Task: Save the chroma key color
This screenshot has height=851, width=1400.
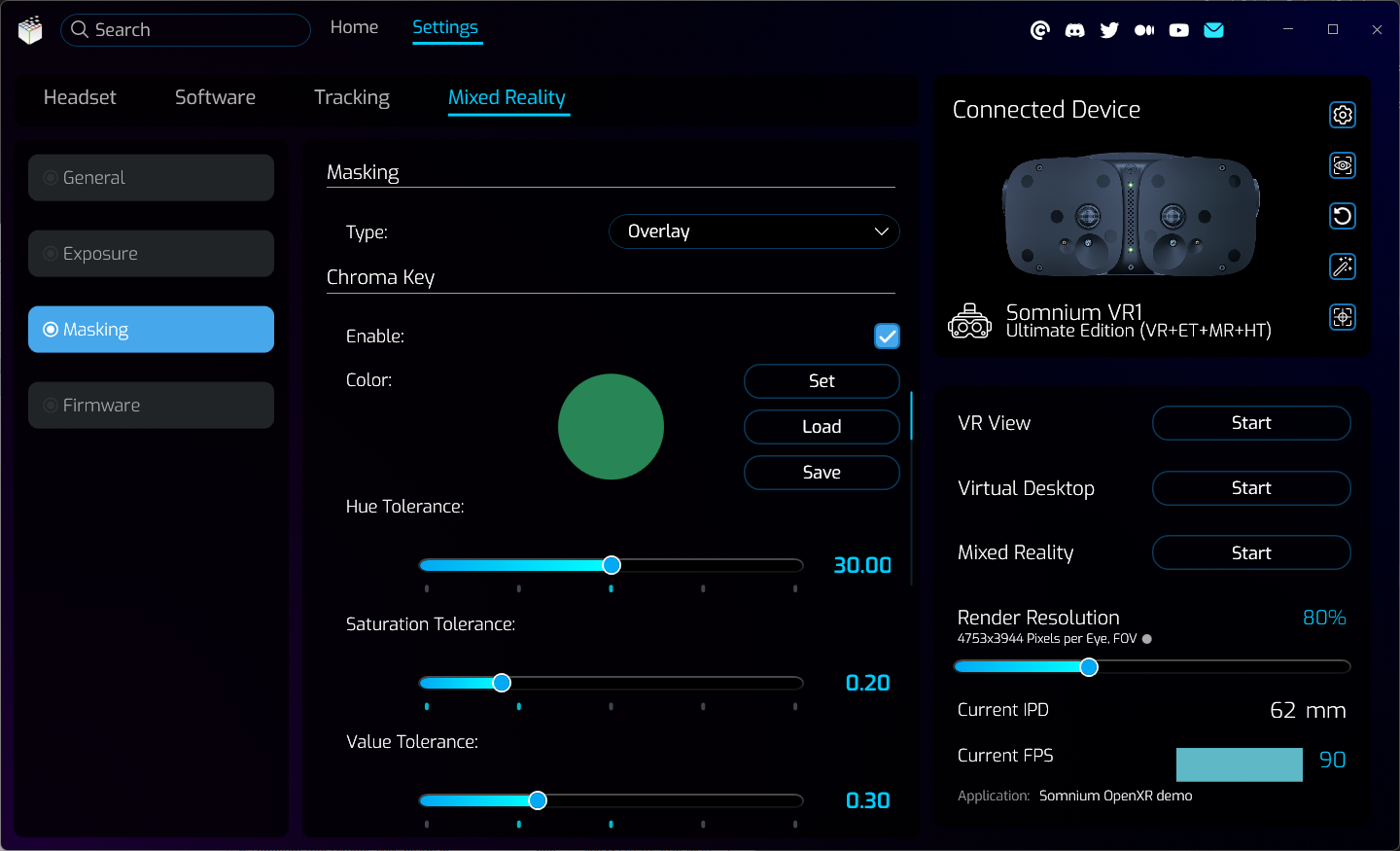Action: click(821, 473)
